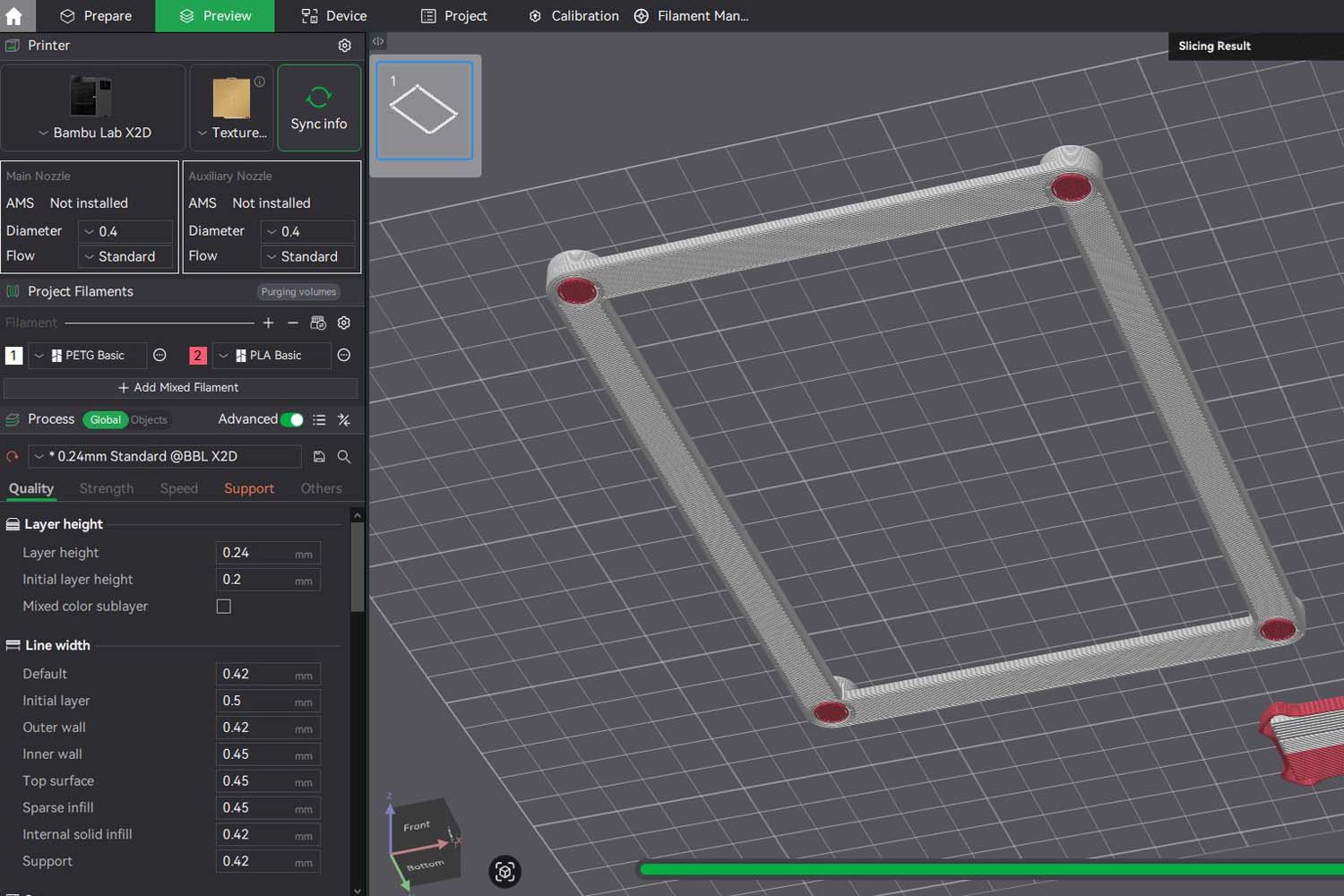Add a new filament with plus icon

click(268, 323)
